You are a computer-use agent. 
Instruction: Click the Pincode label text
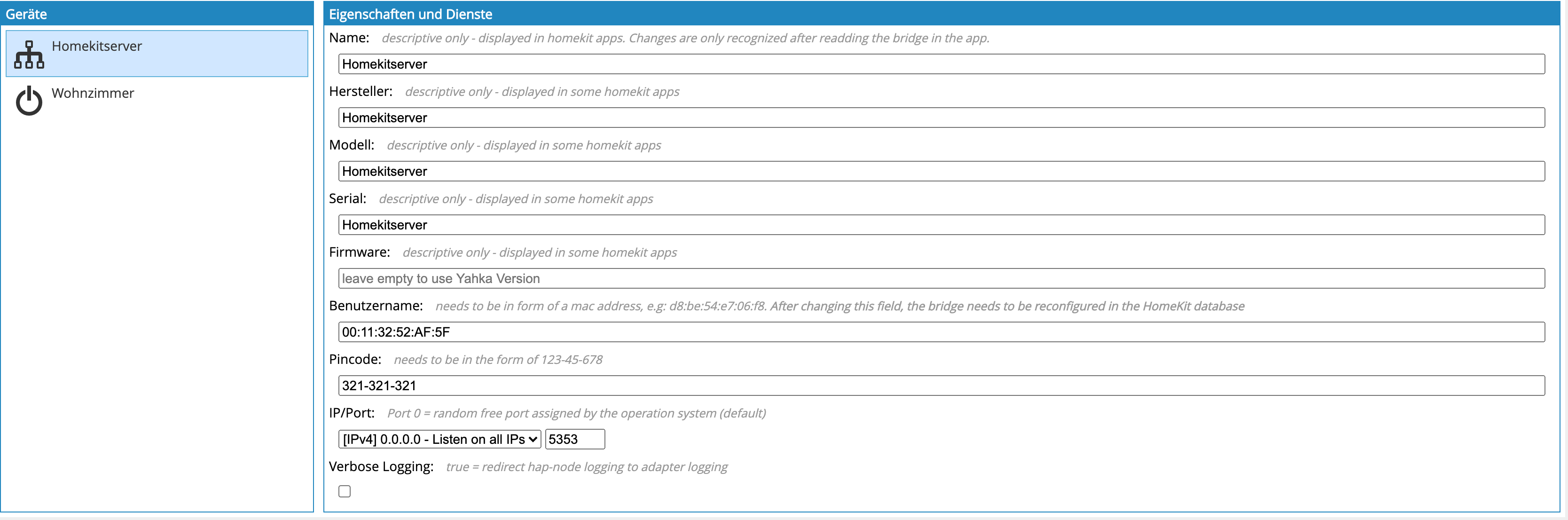[355, 359]
